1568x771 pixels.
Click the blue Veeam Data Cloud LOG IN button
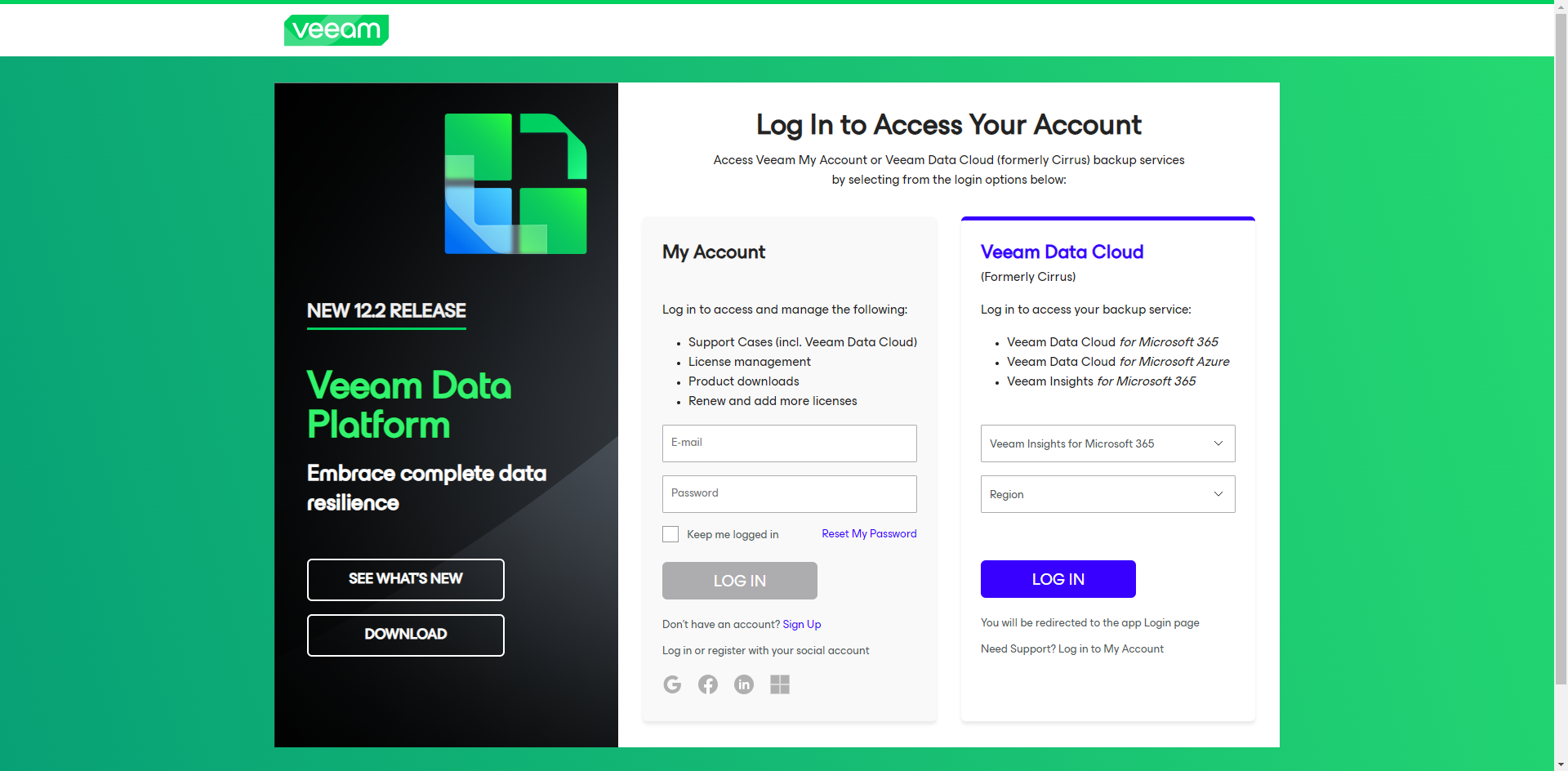click(1058, 579)
